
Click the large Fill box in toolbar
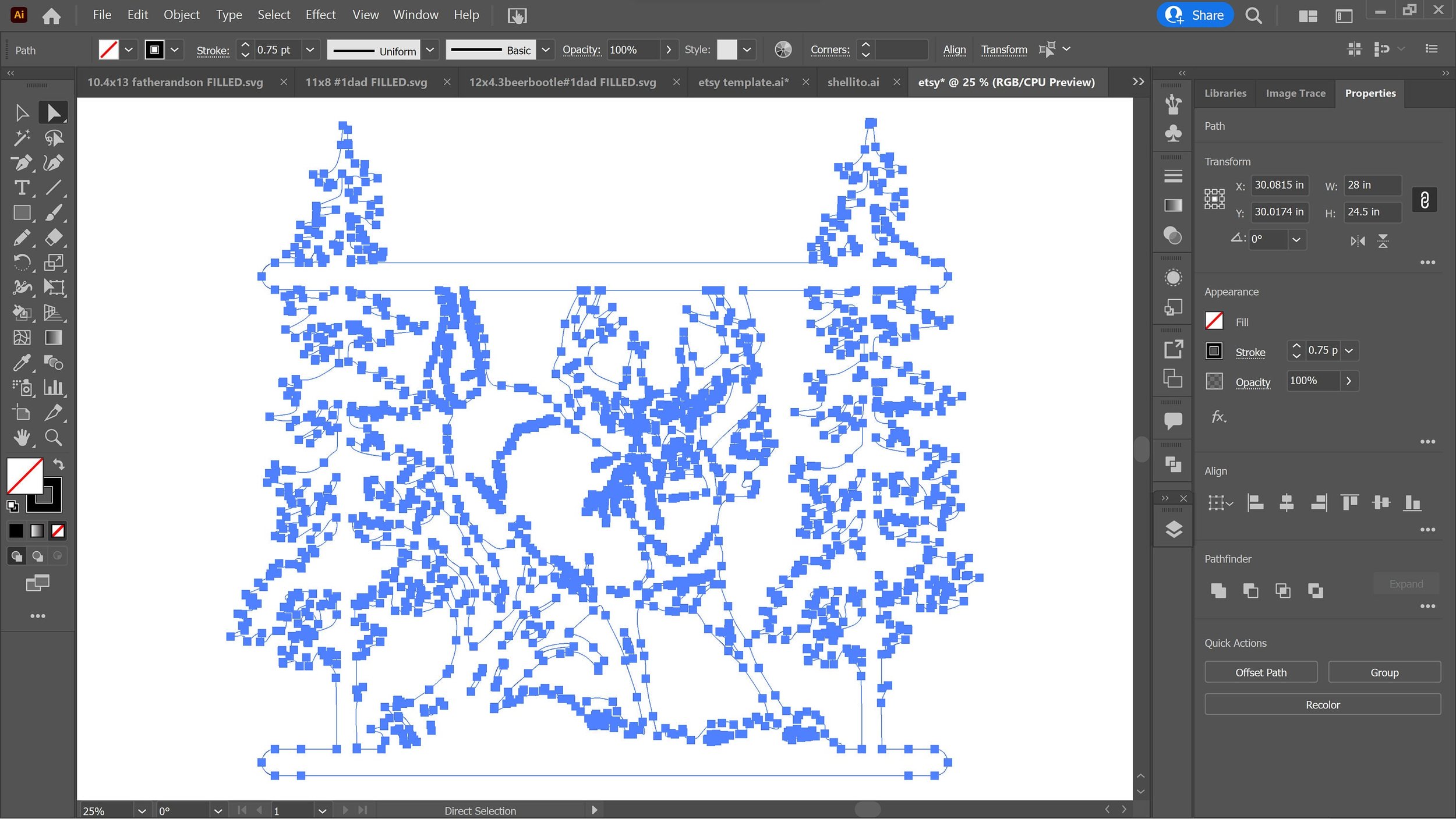point(24,476)
